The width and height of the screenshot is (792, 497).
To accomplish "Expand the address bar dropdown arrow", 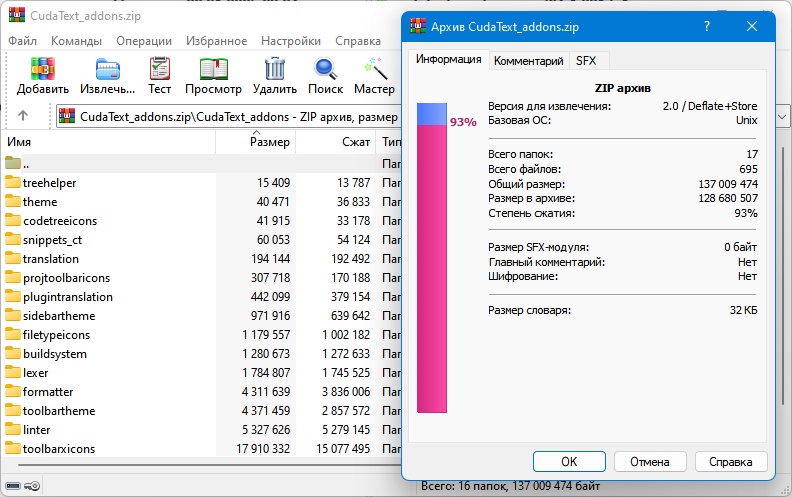I will (x=782, y=117).
